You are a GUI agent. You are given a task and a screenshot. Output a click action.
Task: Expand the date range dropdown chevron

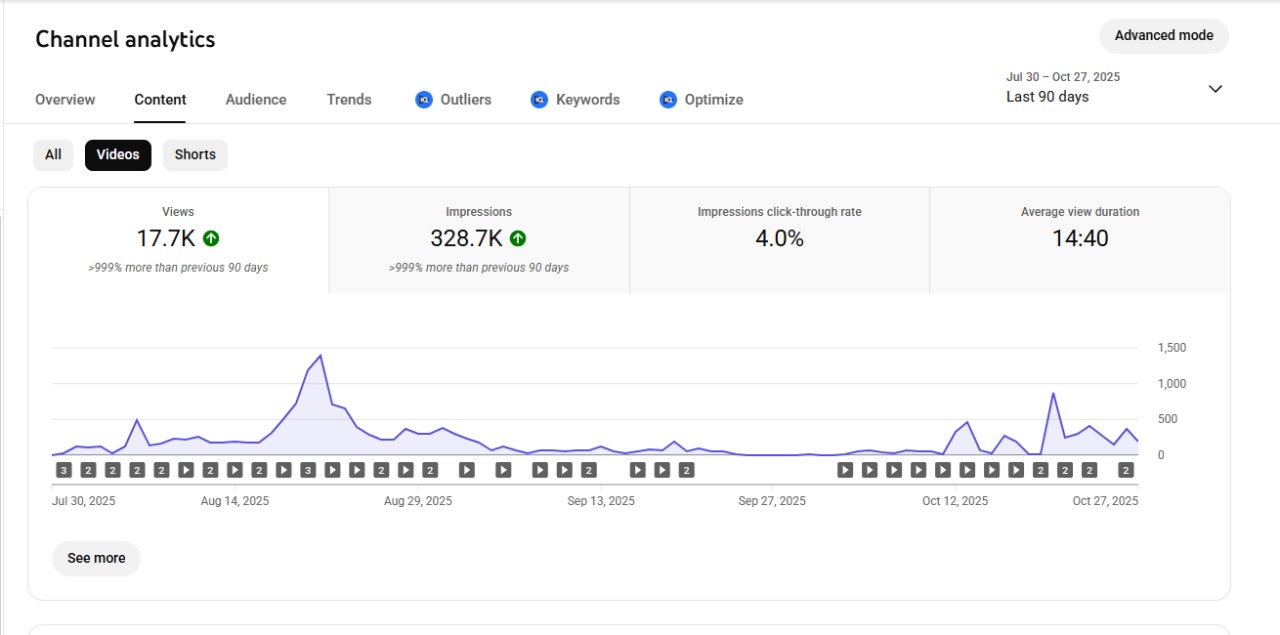[1215, 88]
